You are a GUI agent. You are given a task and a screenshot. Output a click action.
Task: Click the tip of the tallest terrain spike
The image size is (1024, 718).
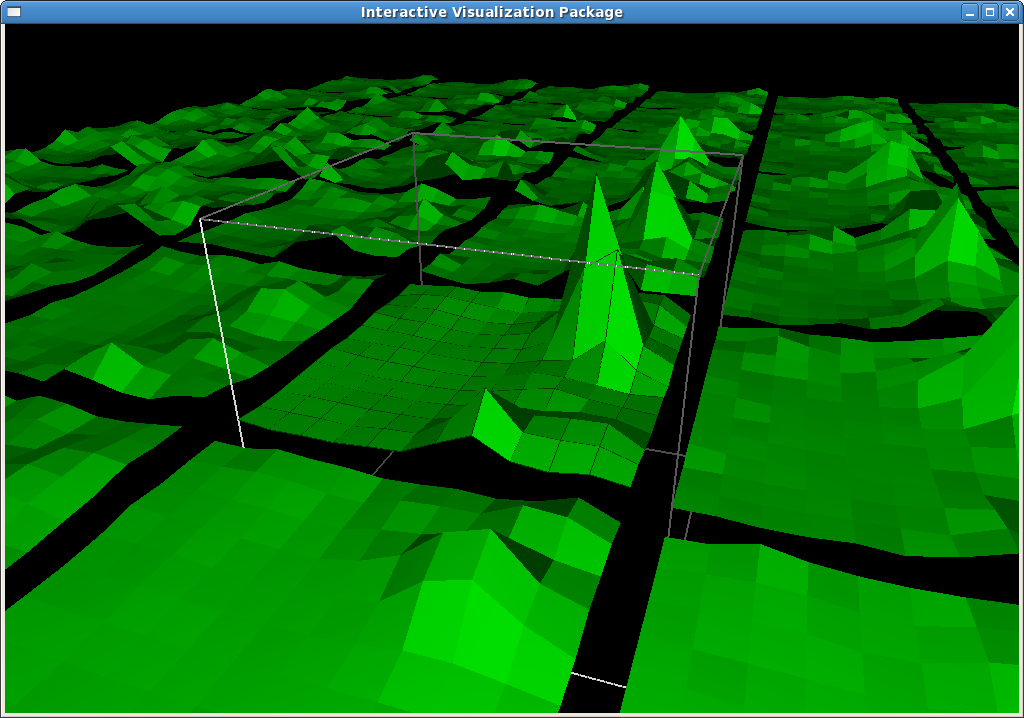point(597,178)
